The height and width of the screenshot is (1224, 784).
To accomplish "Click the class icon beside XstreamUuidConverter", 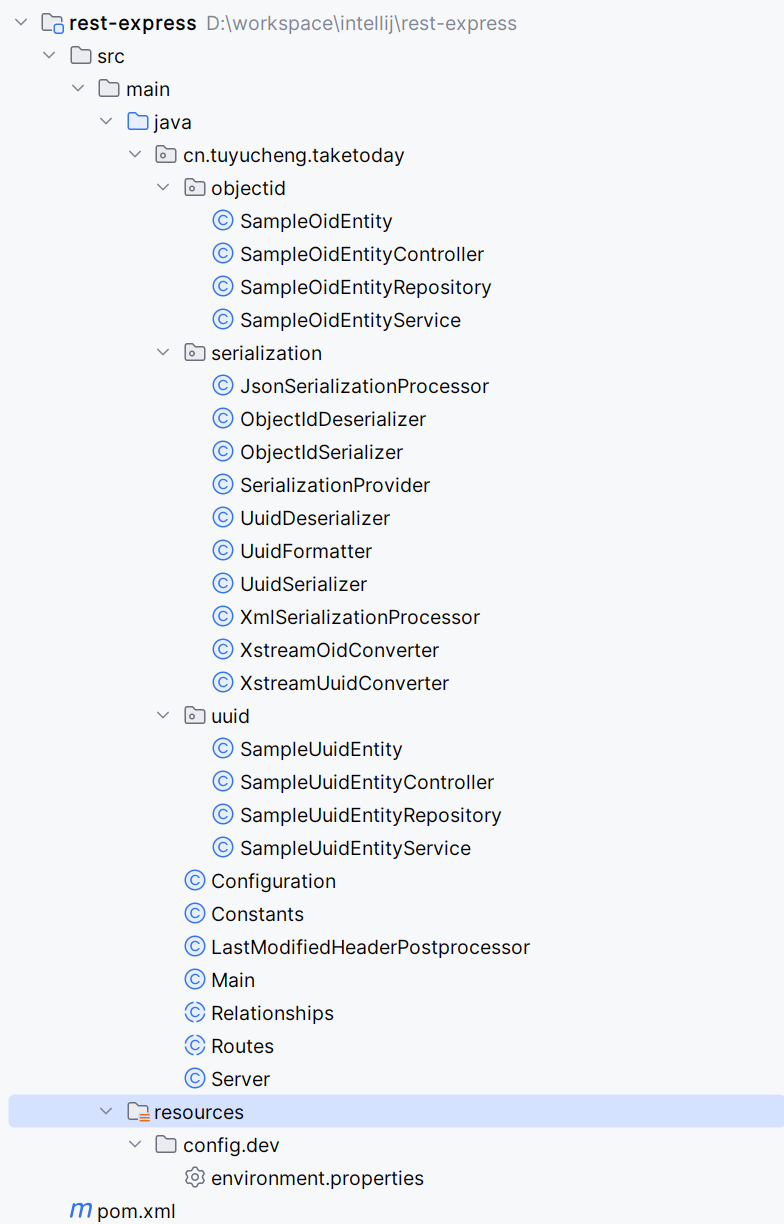I will click(x=223, y=683).
